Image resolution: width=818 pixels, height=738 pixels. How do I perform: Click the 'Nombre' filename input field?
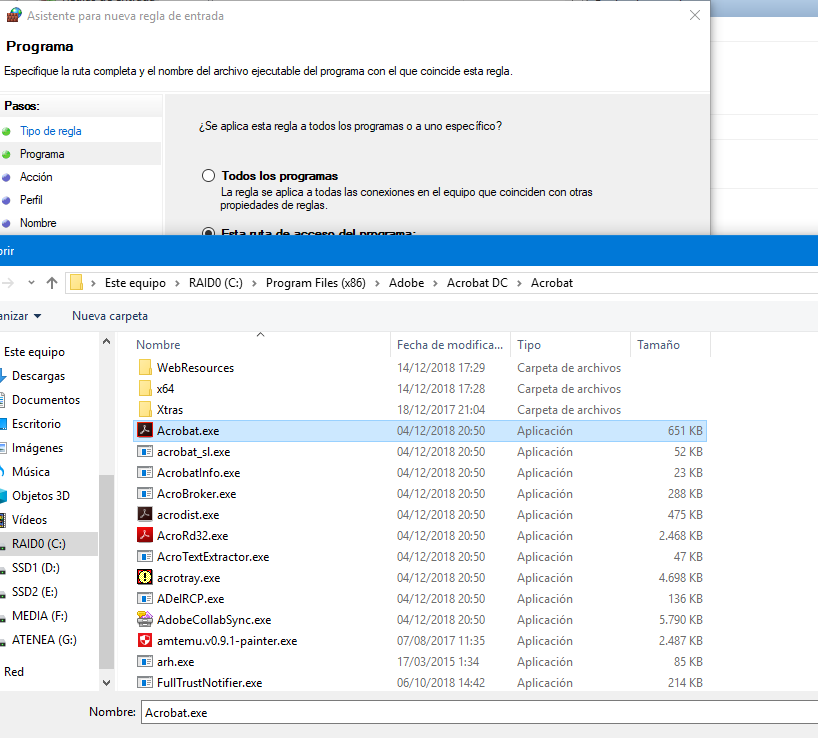(x=479, y=712)
